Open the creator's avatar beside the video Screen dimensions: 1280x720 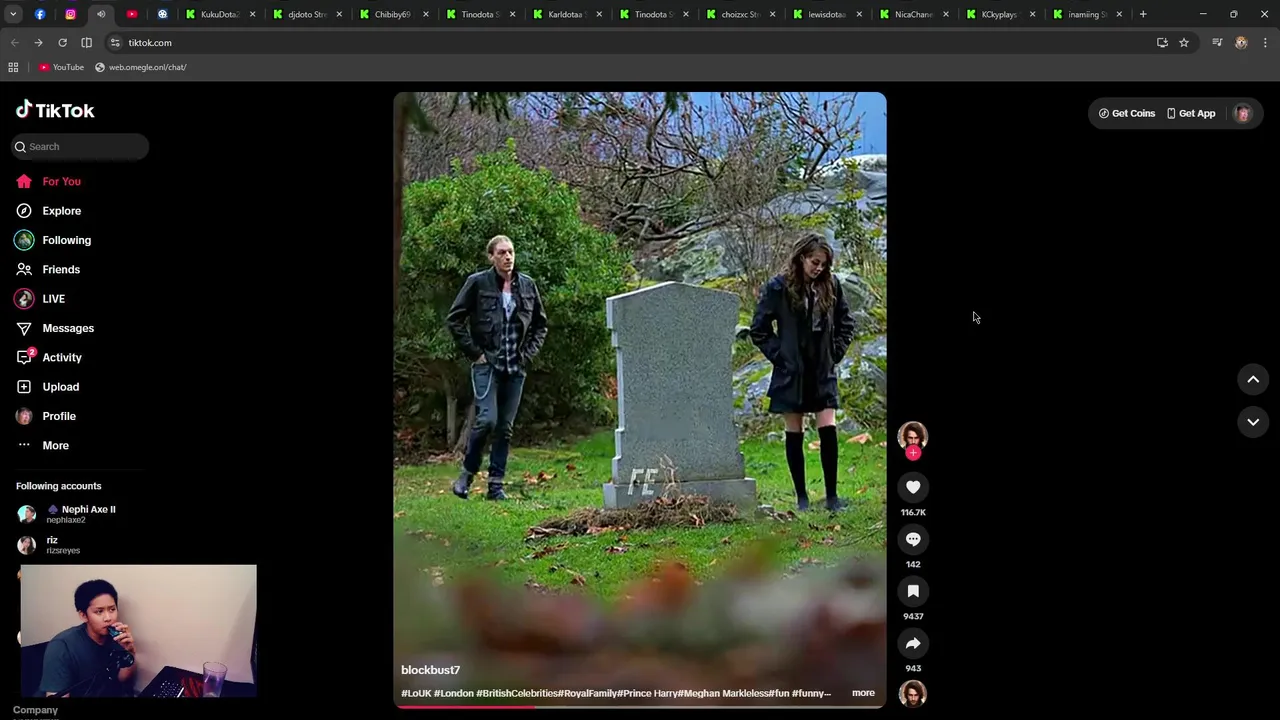coord(912,435)
